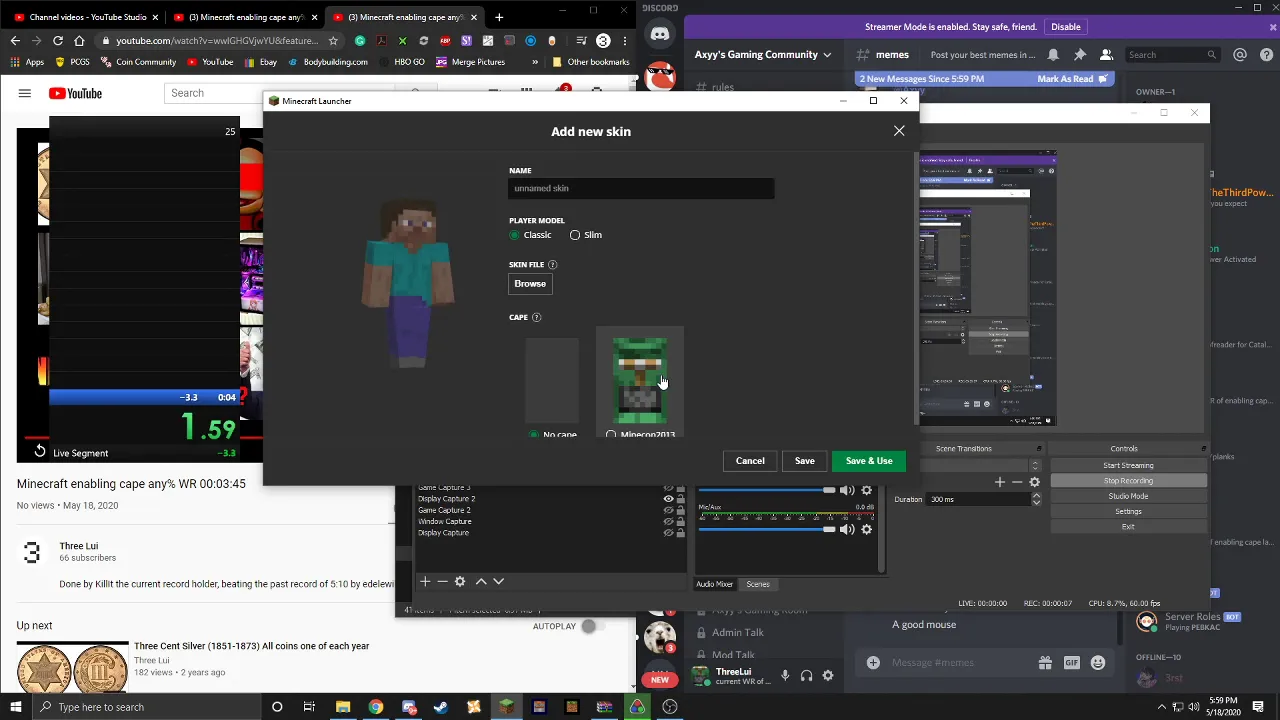The height and width of the screenshot is (720, 1280).
Task: Open the Coin Community bookmark
Action: pyautogui.click(x=138, y=62)
